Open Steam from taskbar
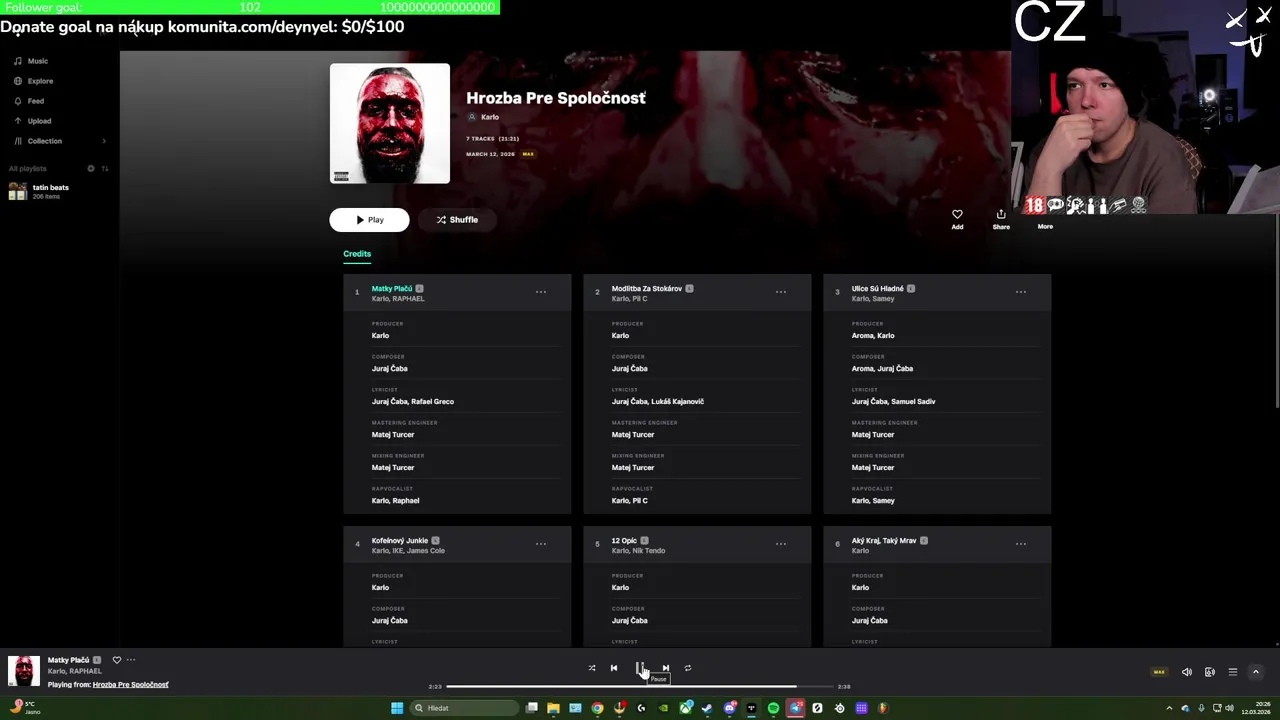The height and width of the screenshot is (720, 1280). 707,708
